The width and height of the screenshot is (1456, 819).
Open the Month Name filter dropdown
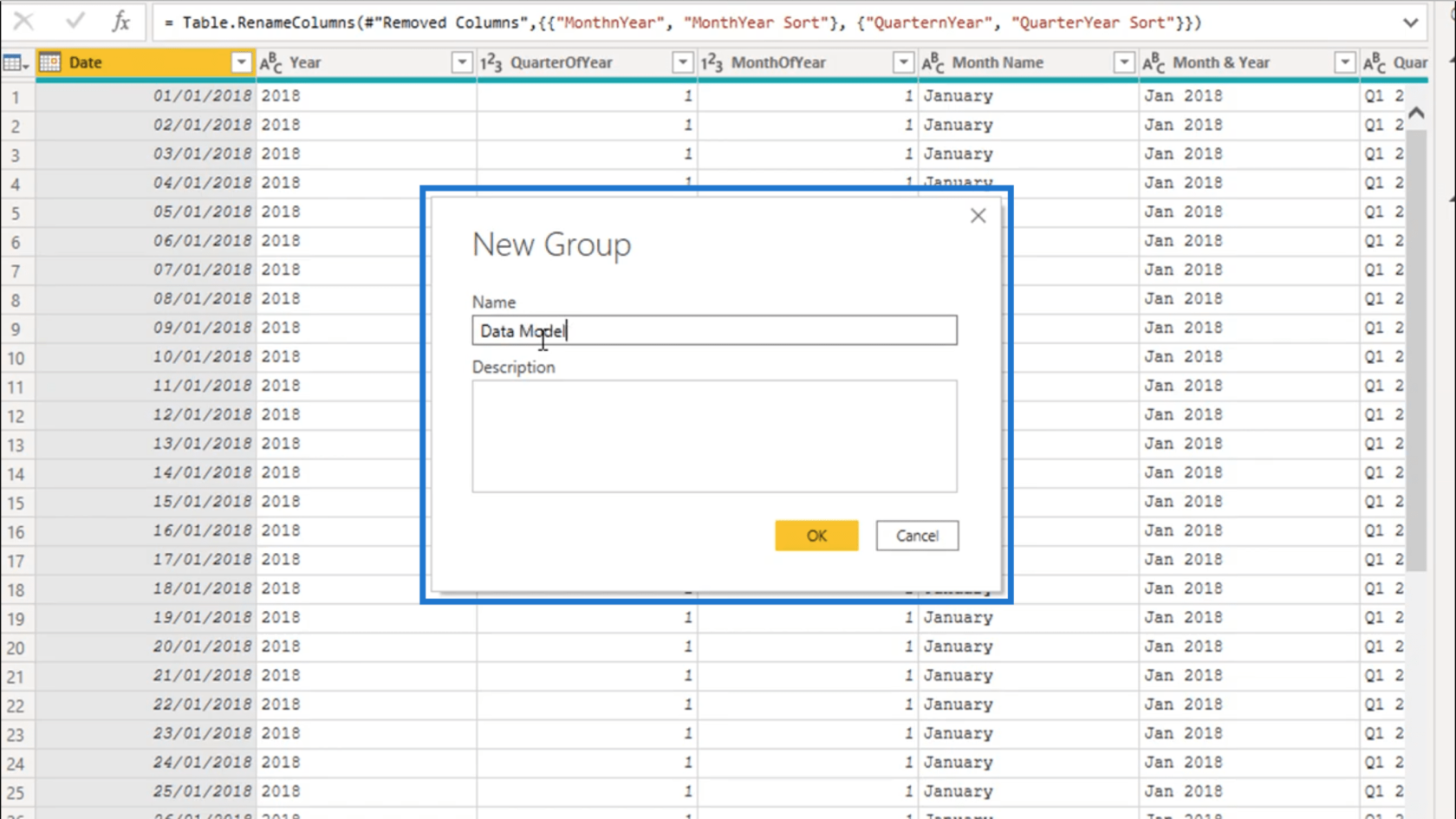tap(1124, 62)
